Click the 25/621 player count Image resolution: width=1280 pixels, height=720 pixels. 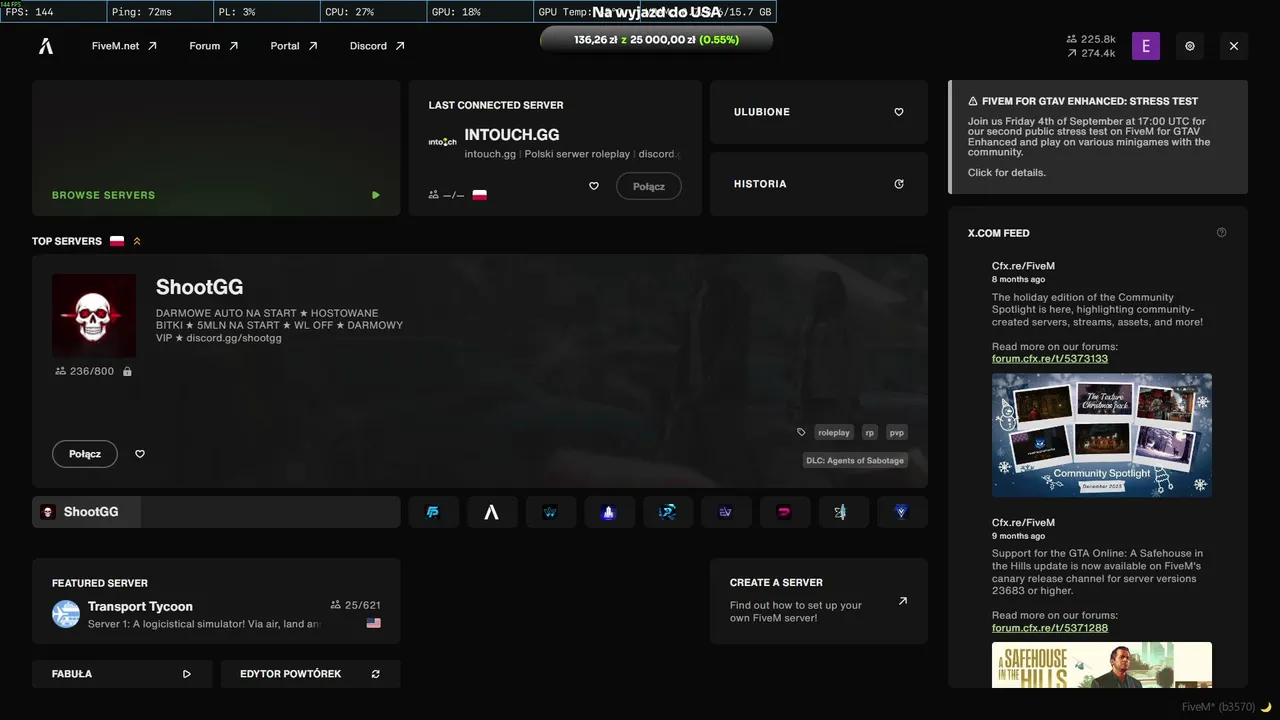tap(356, 605)
